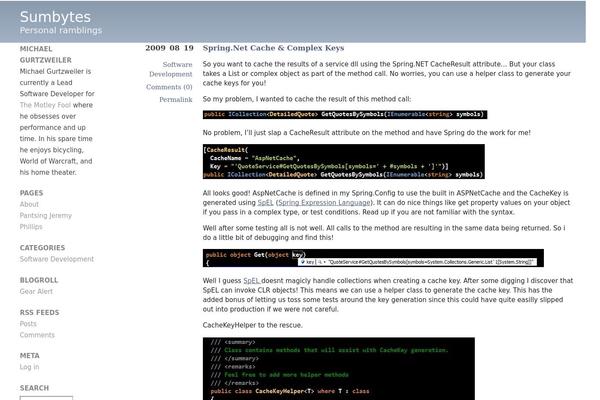Click the SEARCH sidebar heading
This screenshot has height=400, width=600.
(x=34, y=388)
